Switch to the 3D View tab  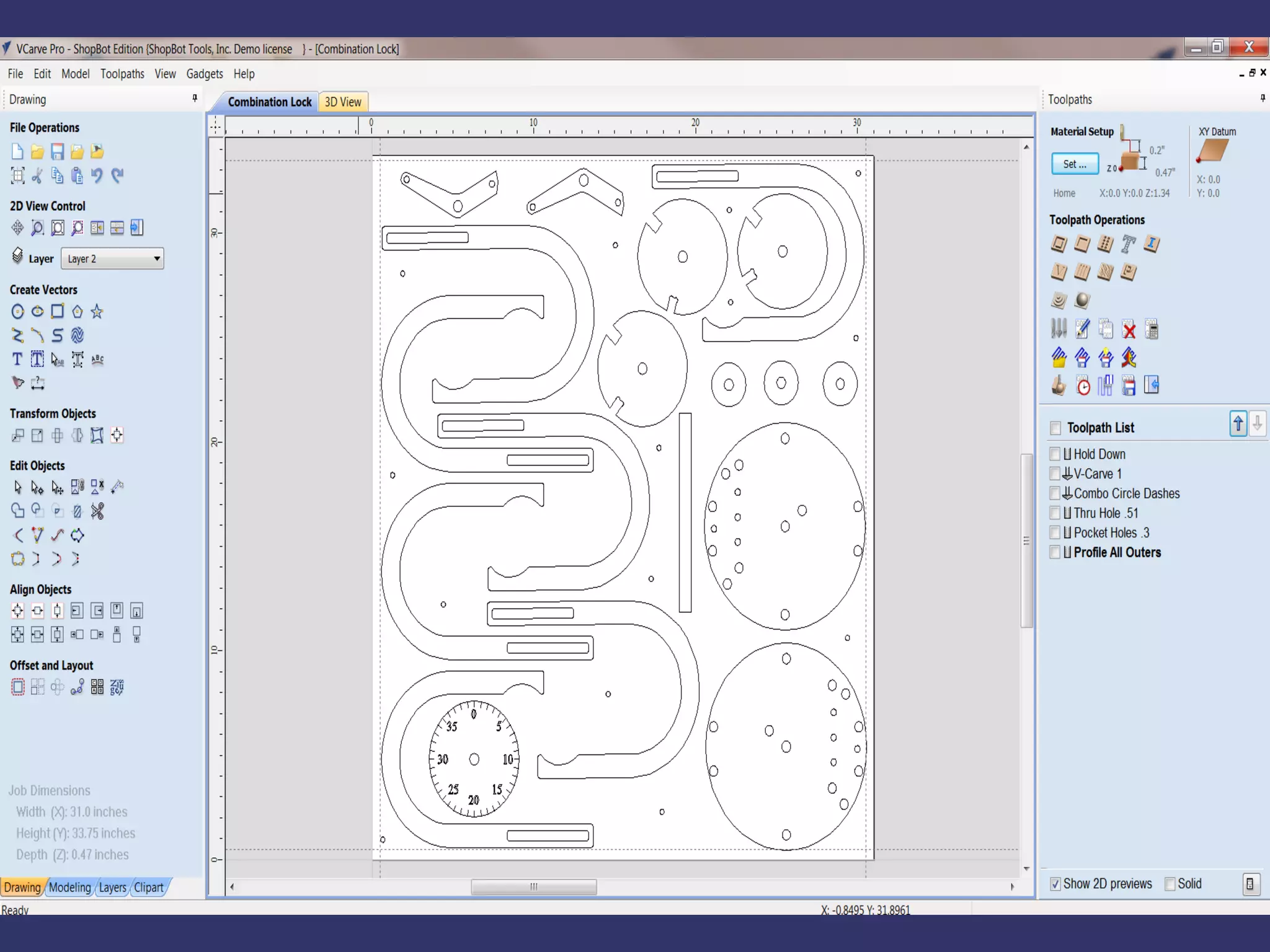(x=343, y=102)
